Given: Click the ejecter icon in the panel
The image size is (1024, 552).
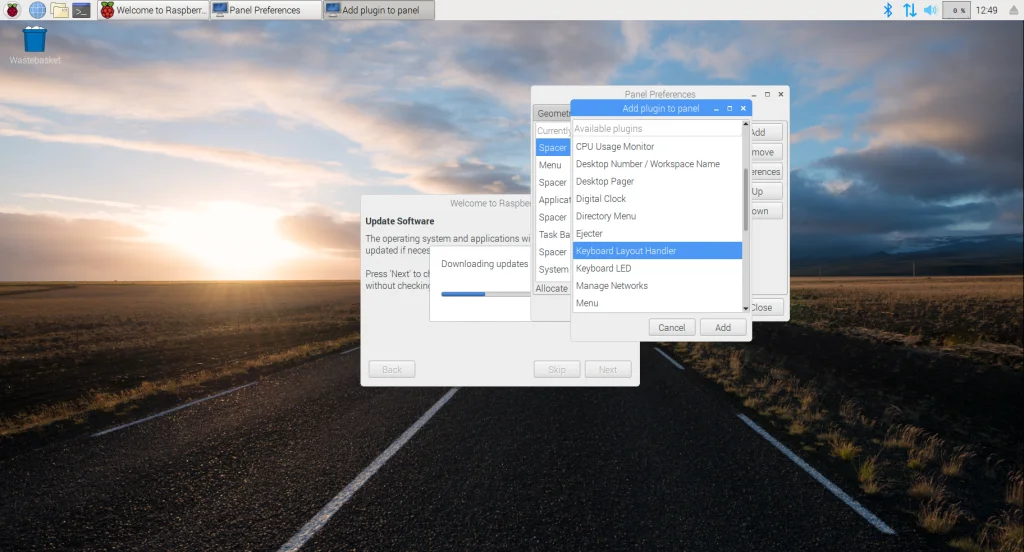Looking at the screenshot, I should tap(1015, 10).
